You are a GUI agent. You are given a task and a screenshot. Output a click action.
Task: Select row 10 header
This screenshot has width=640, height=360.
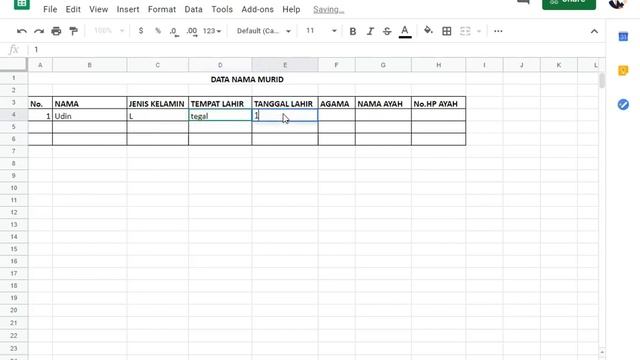coord(13,188)
